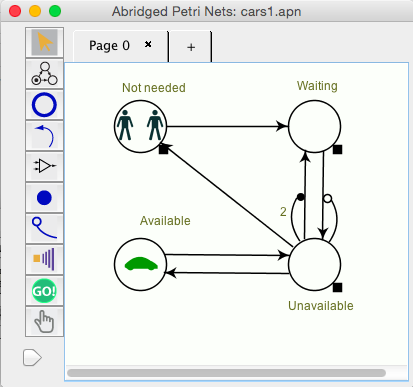Run simulation with the GO! button
The width and height of the screenshot is (413, 387).
point(44,291)
